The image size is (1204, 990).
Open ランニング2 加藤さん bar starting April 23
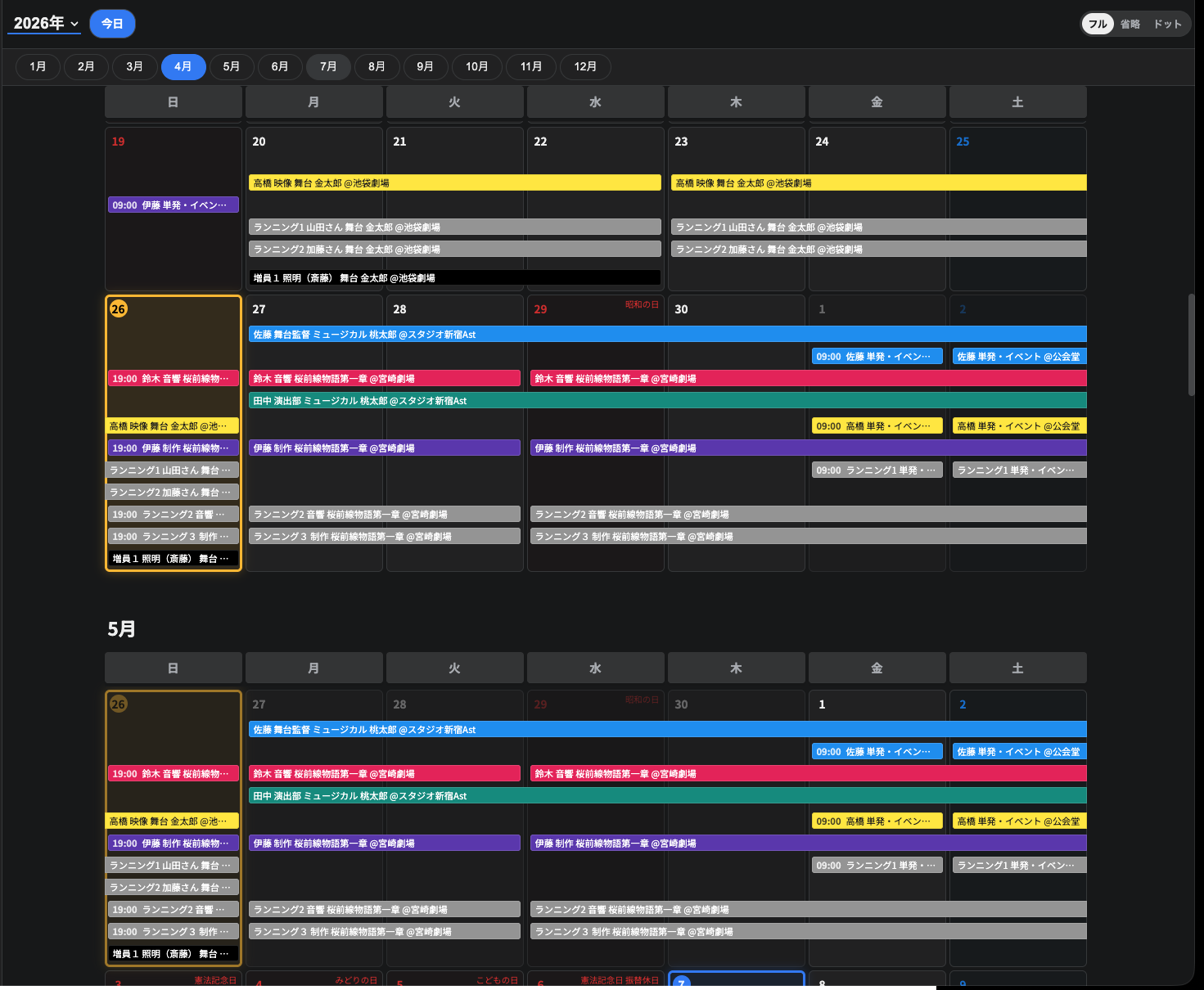879,249
